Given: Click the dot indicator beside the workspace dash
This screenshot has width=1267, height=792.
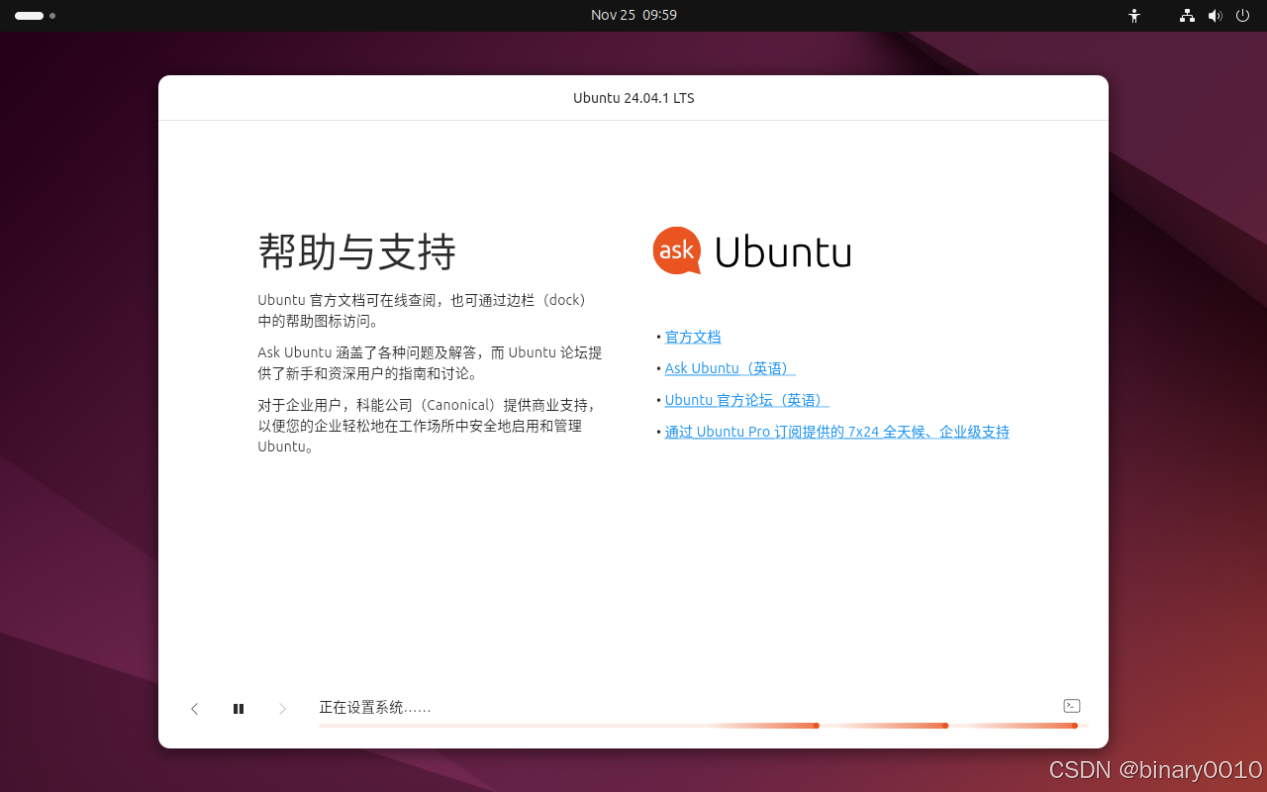Looking at the screenshot, I should [x=51, y=16].
